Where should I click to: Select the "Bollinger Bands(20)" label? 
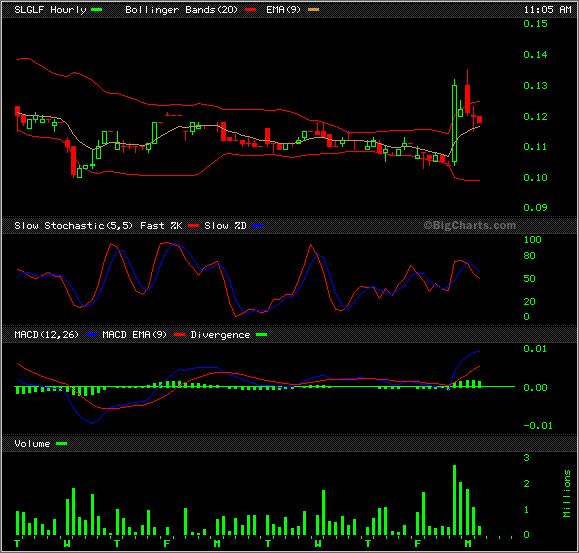click(x=181, y=10)
